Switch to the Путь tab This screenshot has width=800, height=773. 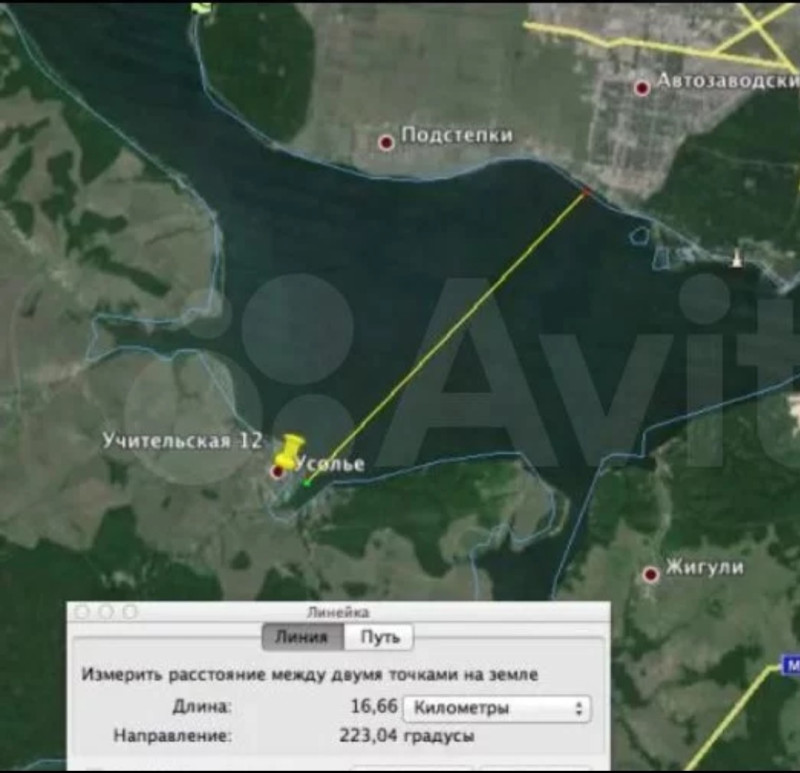[x=379, y=637]
